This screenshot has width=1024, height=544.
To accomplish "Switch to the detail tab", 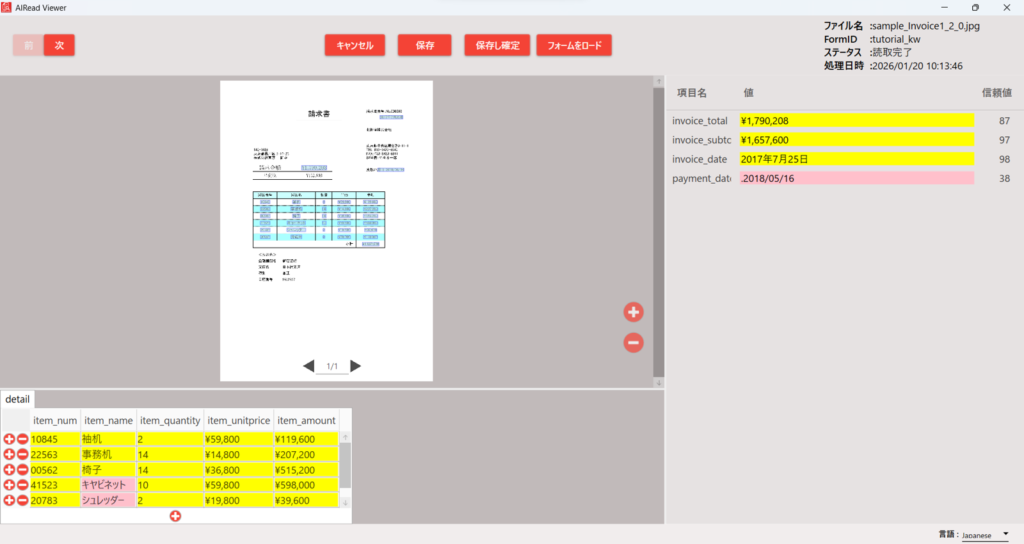I will pyautogui.click(x=17, y=399).
